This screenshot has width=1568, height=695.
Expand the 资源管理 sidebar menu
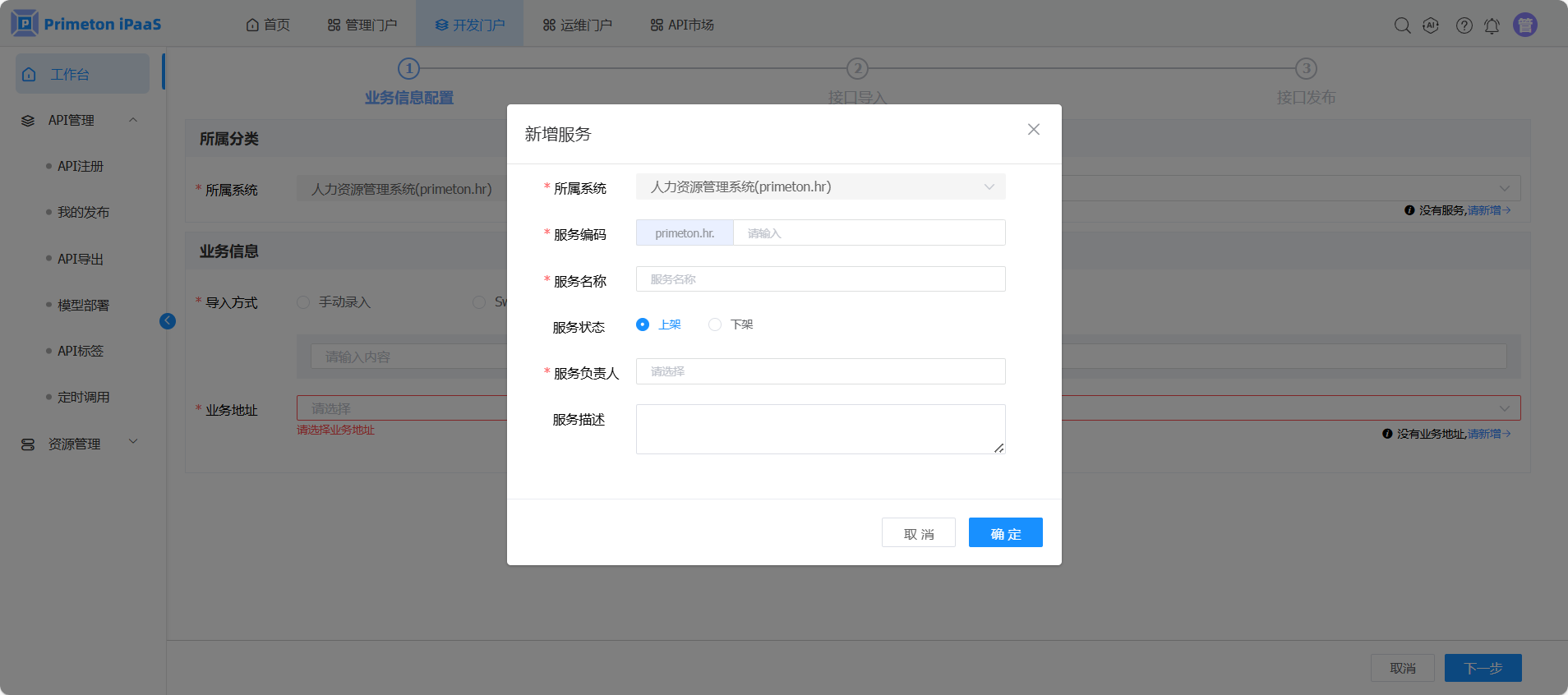[133, 443]
